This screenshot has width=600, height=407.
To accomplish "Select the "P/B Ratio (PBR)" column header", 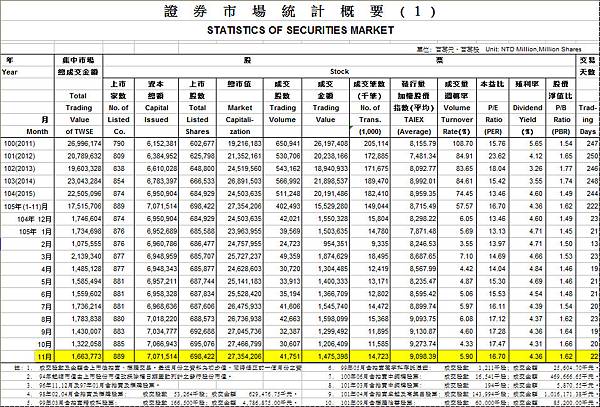I will click(x=562, y=119).
